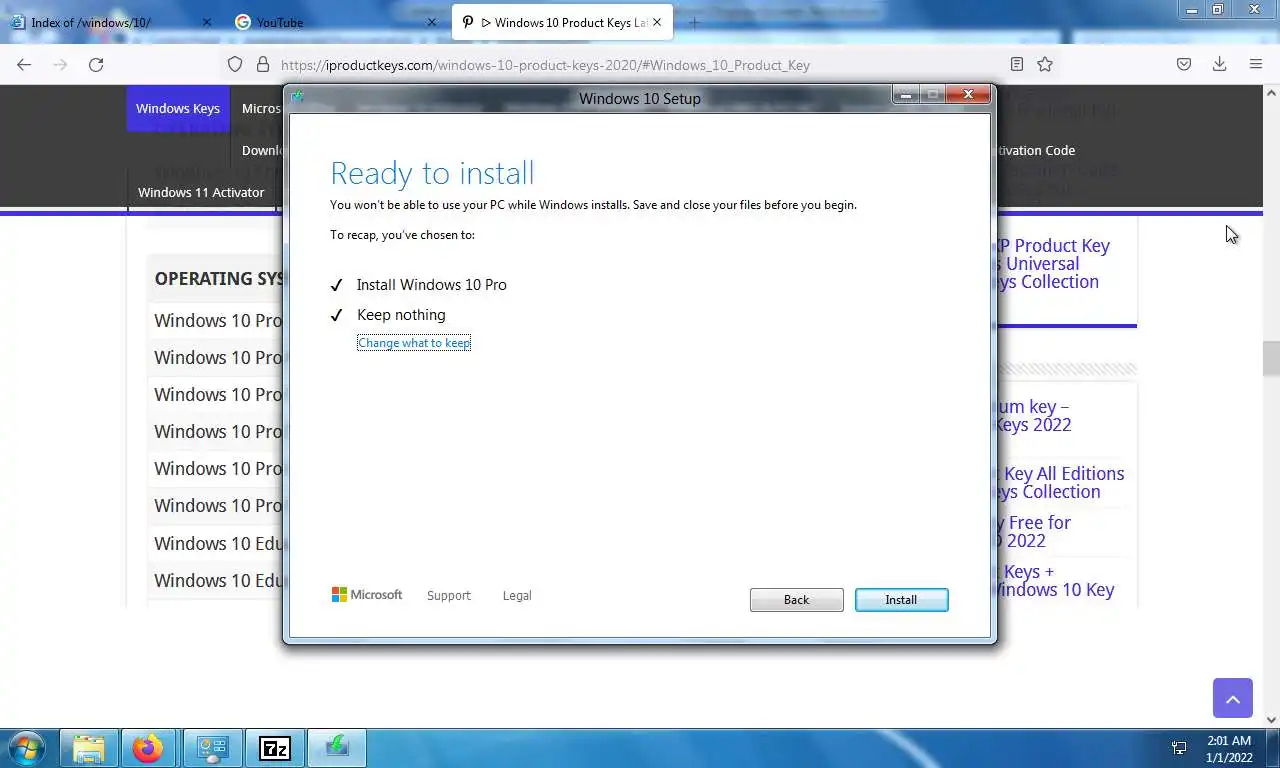The image size is (1280, 768).
Task: Open the Support link in Setup
Action: [x=448, y=595]
